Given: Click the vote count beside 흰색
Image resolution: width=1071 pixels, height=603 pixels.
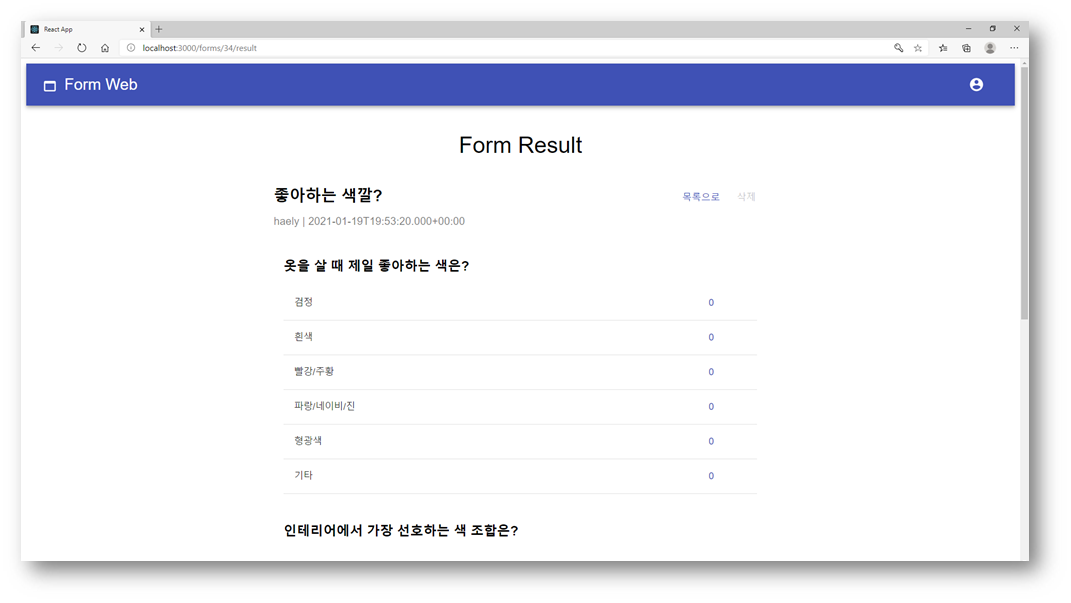Looking at the screenshot, I should point(710,337).
